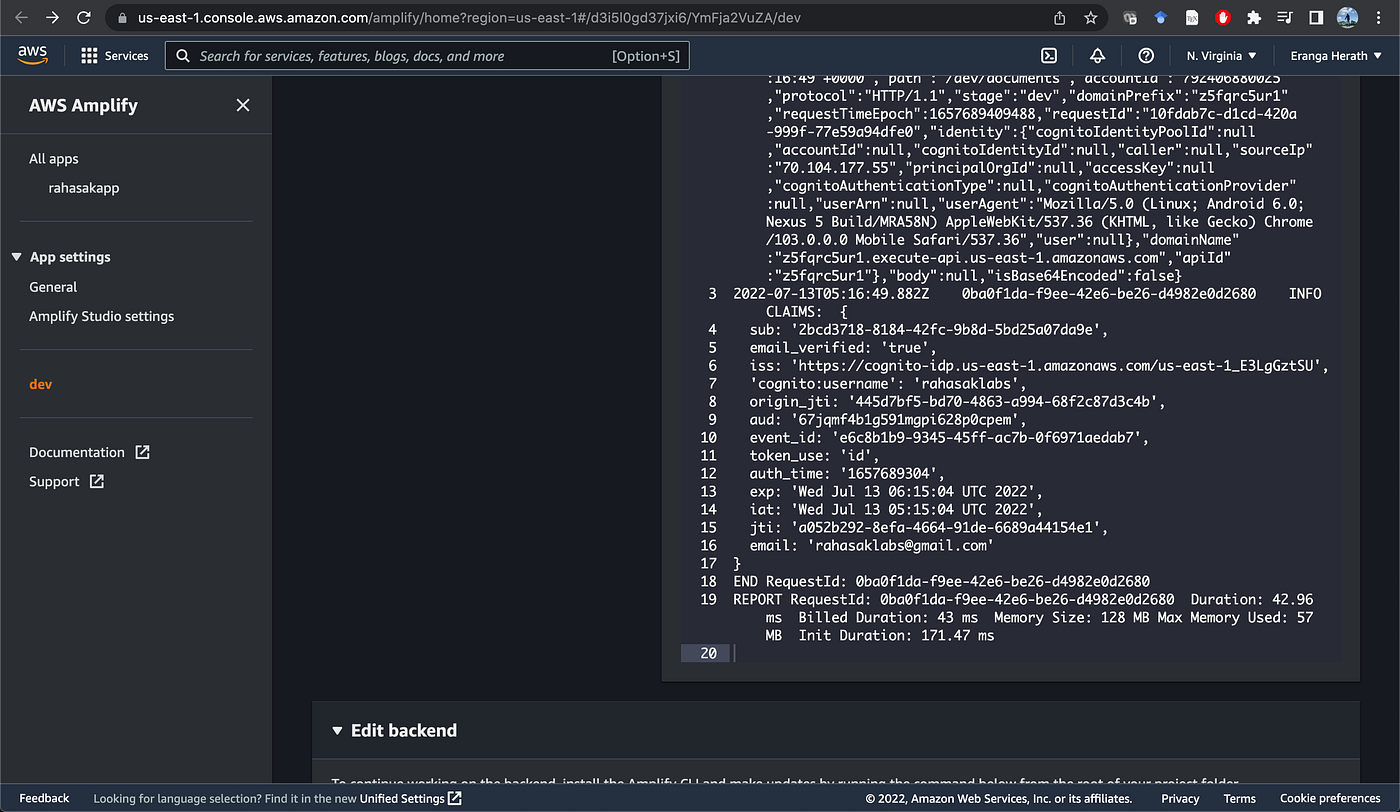This screenshot has height=812, width=1400.
Task: Click the REPORT RequestId log line
Action: click(x=1023, y=617)
